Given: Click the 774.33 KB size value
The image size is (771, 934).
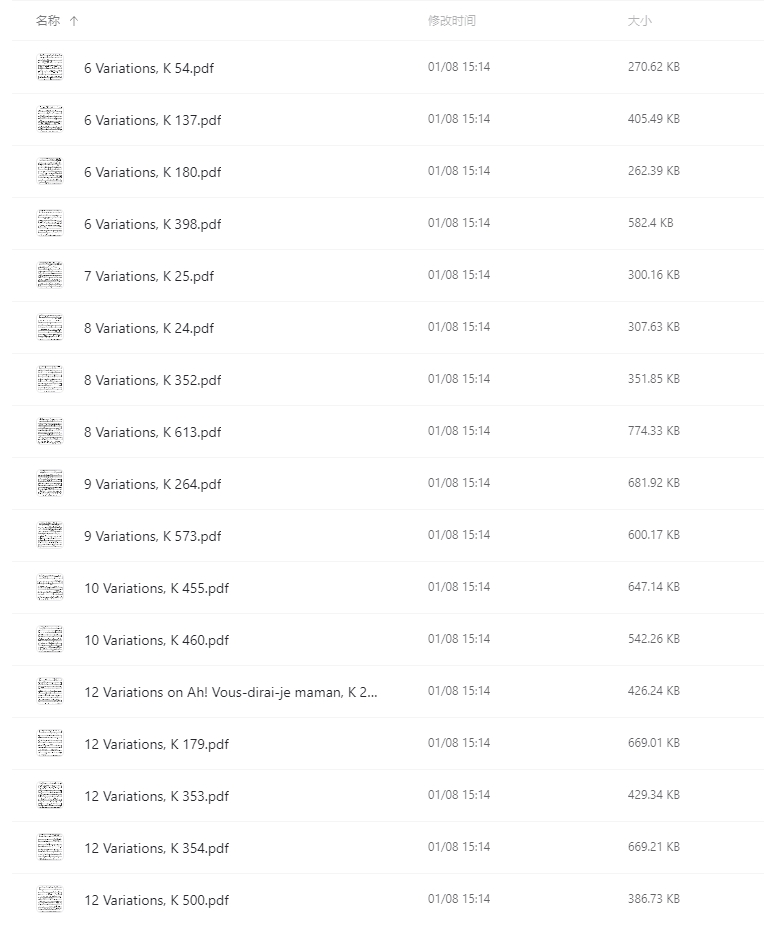Looking at the screenshot, I should [654, 431].
